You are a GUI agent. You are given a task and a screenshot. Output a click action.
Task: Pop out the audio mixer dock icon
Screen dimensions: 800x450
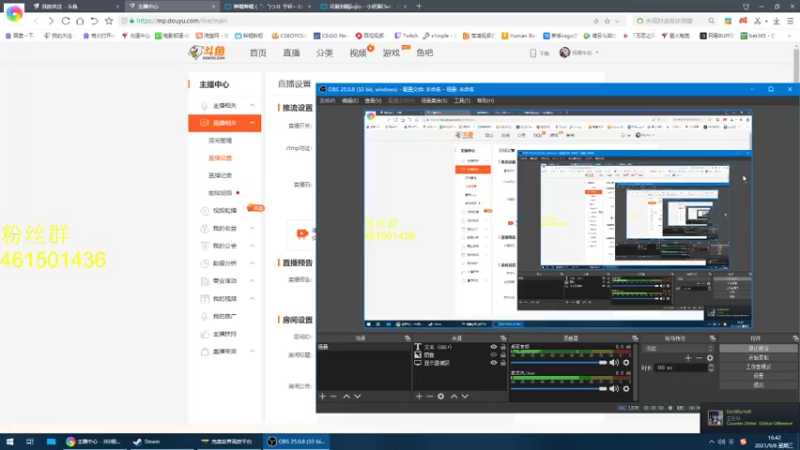[x=635, y=338]
